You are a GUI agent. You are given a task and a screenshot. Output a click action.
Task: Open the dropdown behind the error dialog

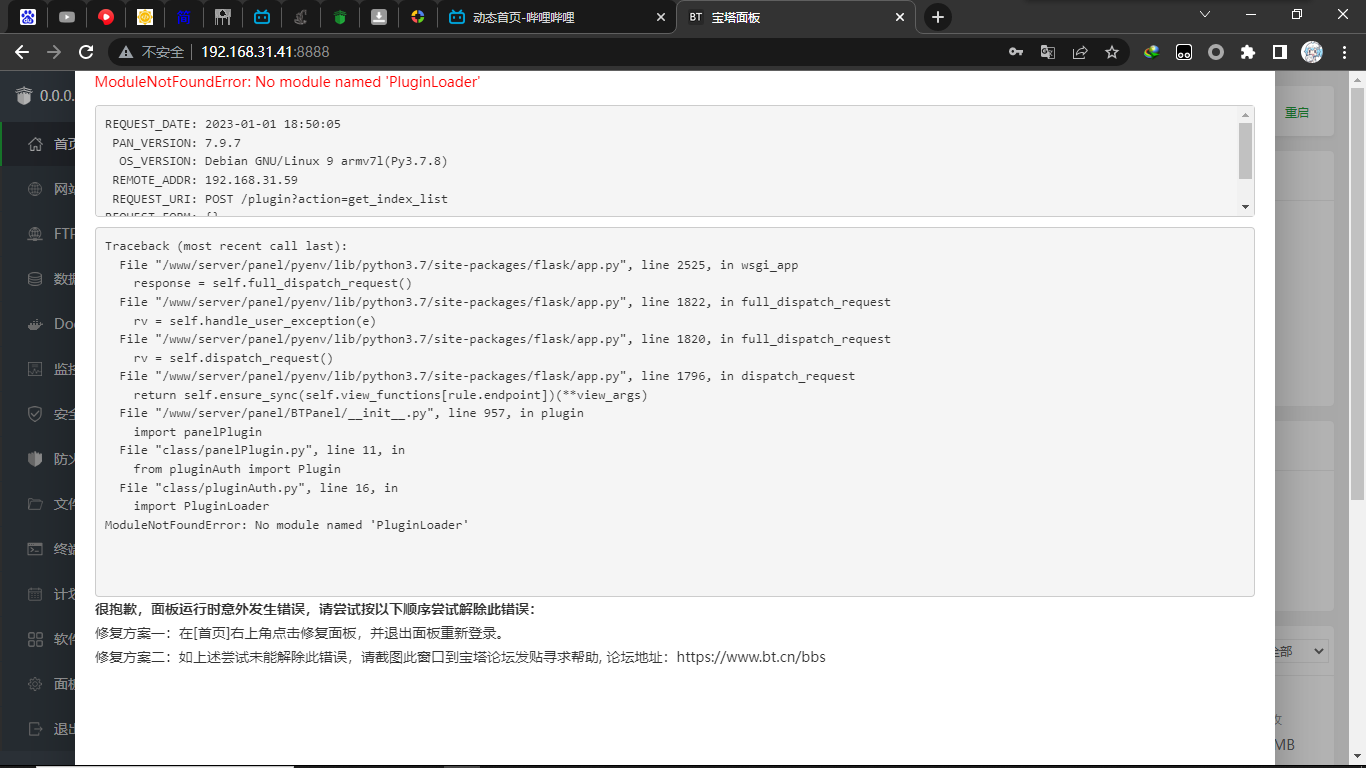1302,651
